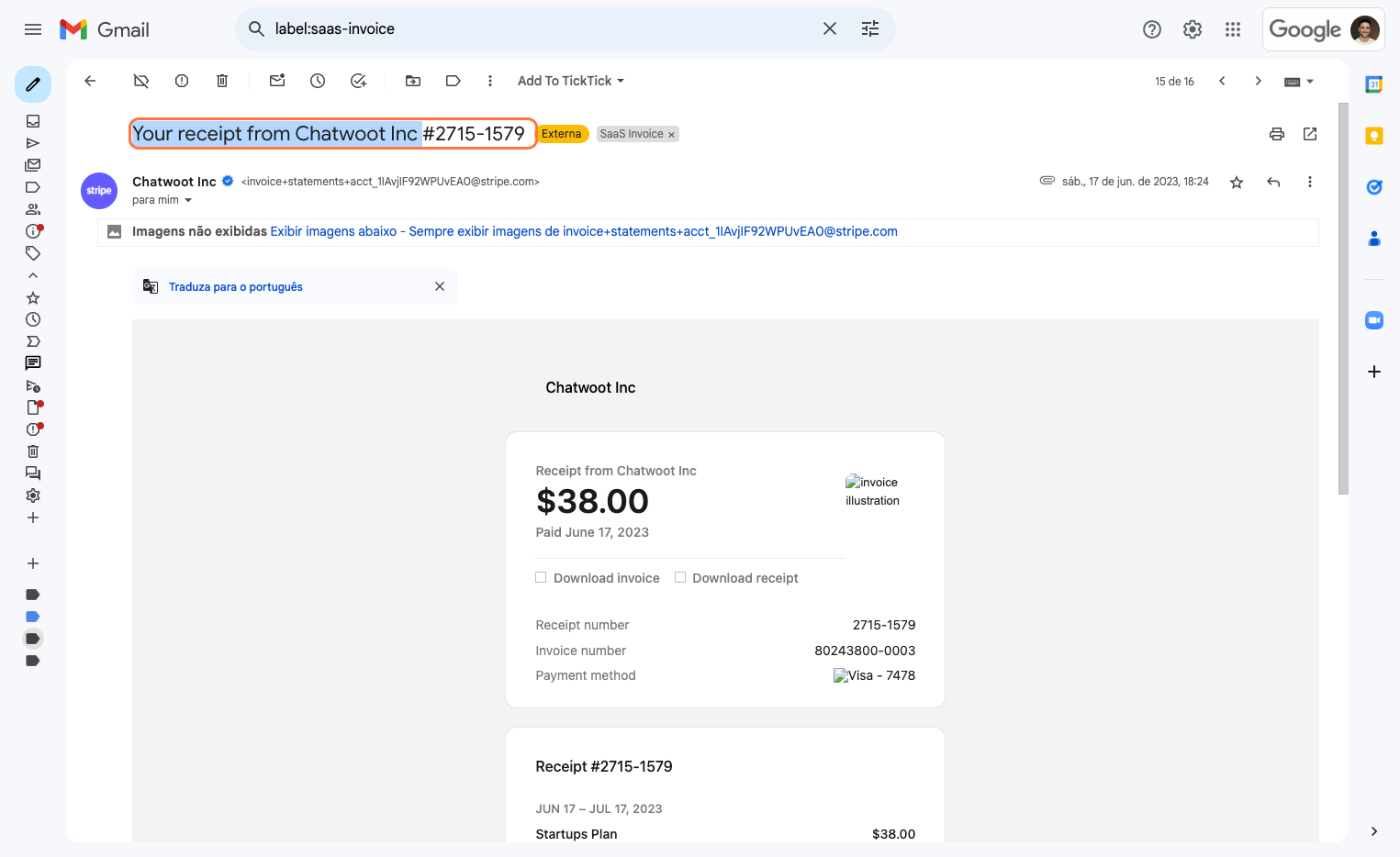The image size is (1400, 857).
Task: Click into the search mail field
Action: (542, 28)
